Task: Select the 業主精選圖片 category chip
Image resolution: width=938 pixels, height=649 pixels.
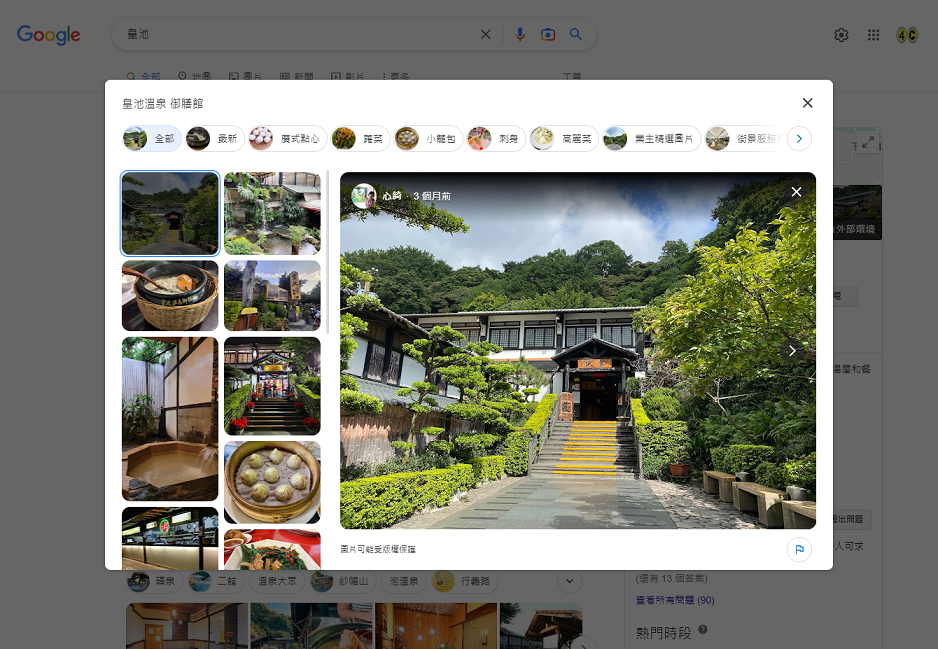Action: (651, 139)
